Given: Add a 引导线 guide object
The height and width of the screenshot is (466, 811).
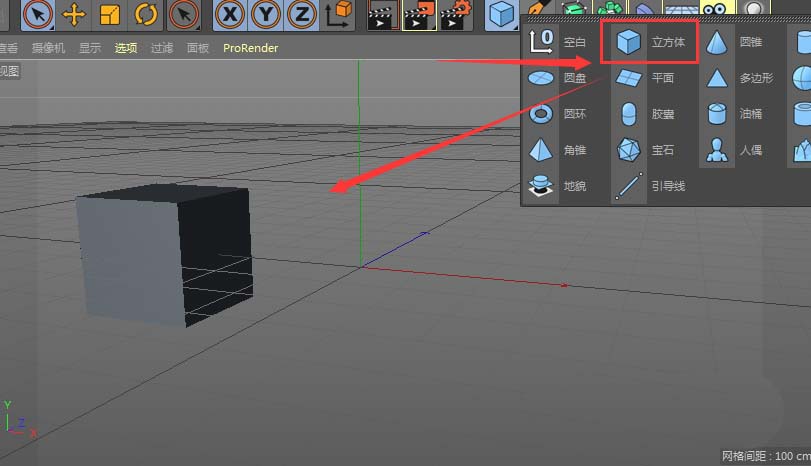Looking at the screenshot, I should [x=651, y=186].
